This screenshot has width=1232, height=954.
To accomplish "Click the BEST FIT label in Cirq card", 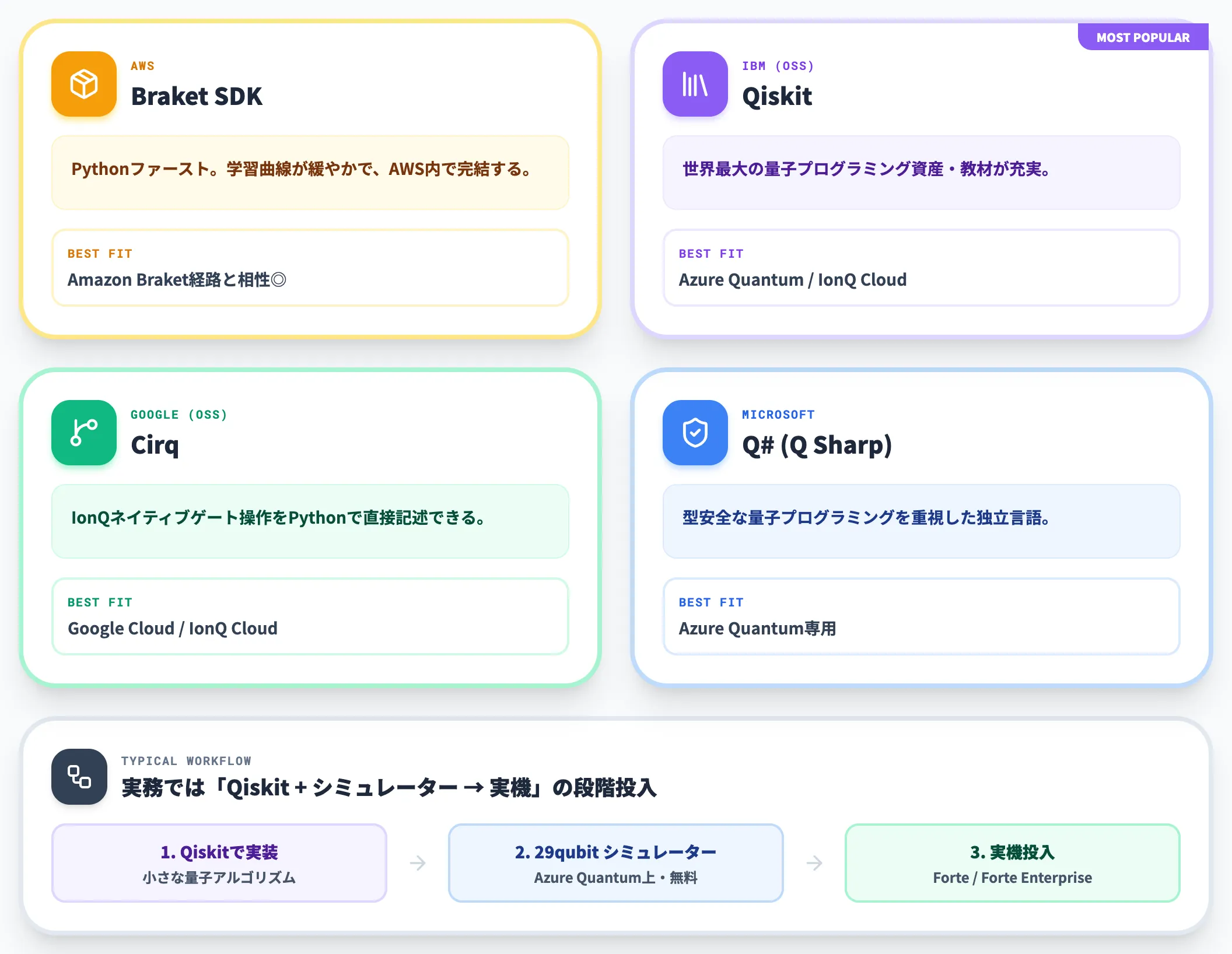I will tap(100, 602).
